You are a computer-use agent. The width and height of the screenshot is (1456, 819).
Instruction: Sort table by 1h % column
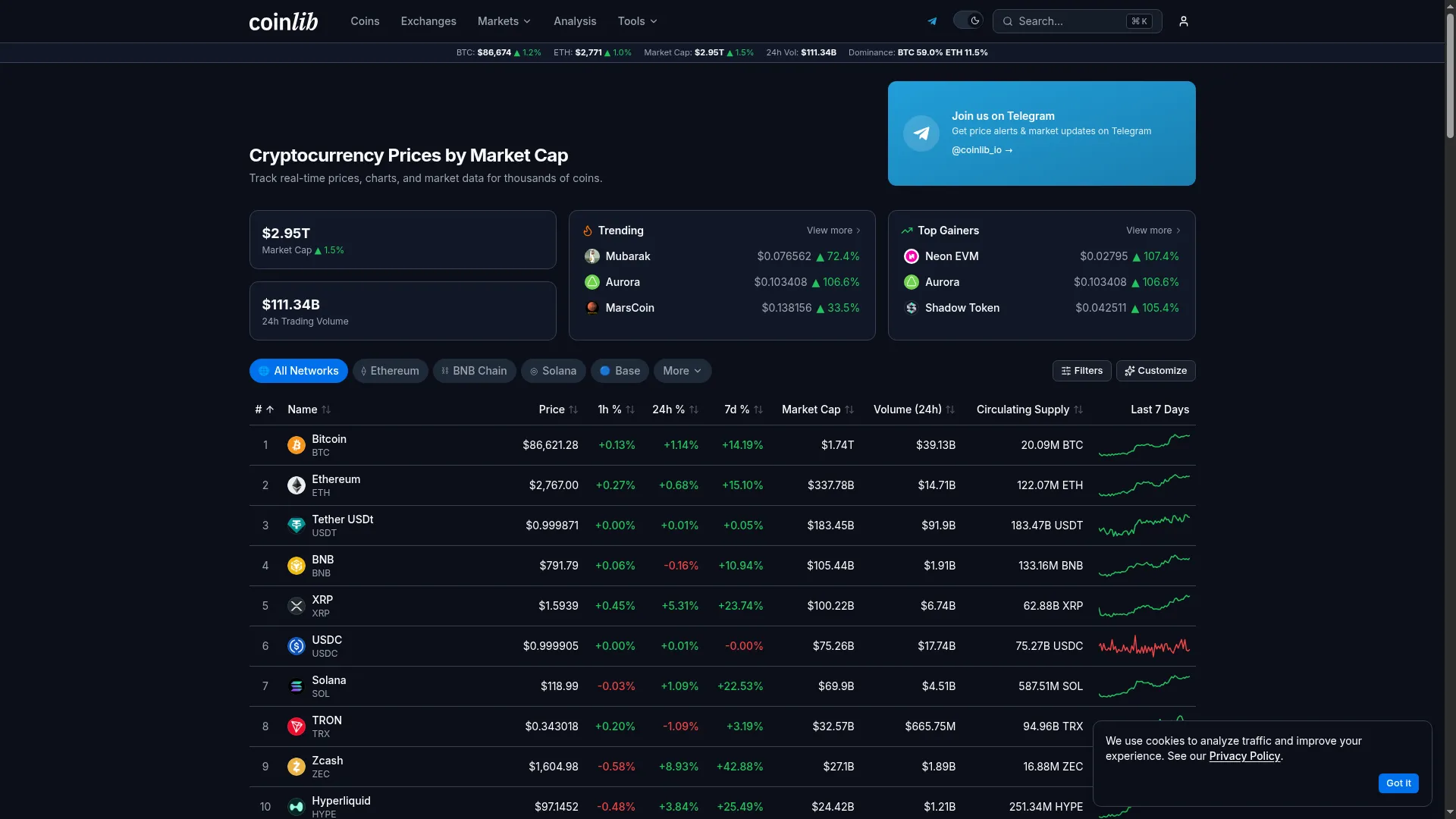[617, 409]
